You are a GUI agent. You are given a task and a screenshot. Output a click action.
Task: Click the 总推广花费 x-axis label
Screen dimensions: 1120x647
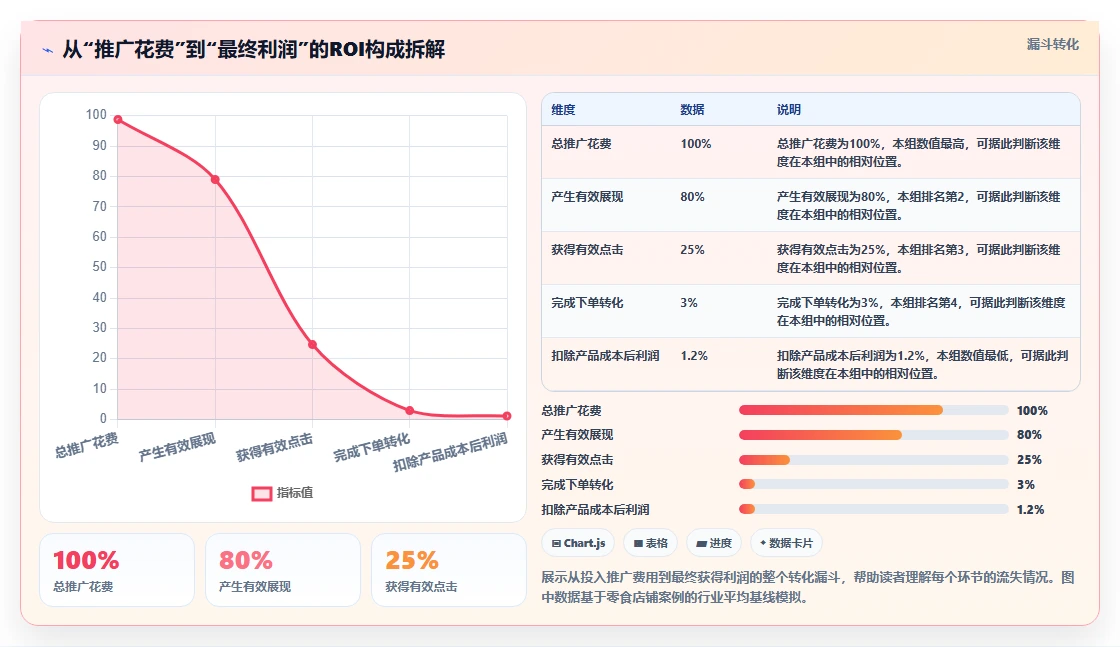point(86,445)
